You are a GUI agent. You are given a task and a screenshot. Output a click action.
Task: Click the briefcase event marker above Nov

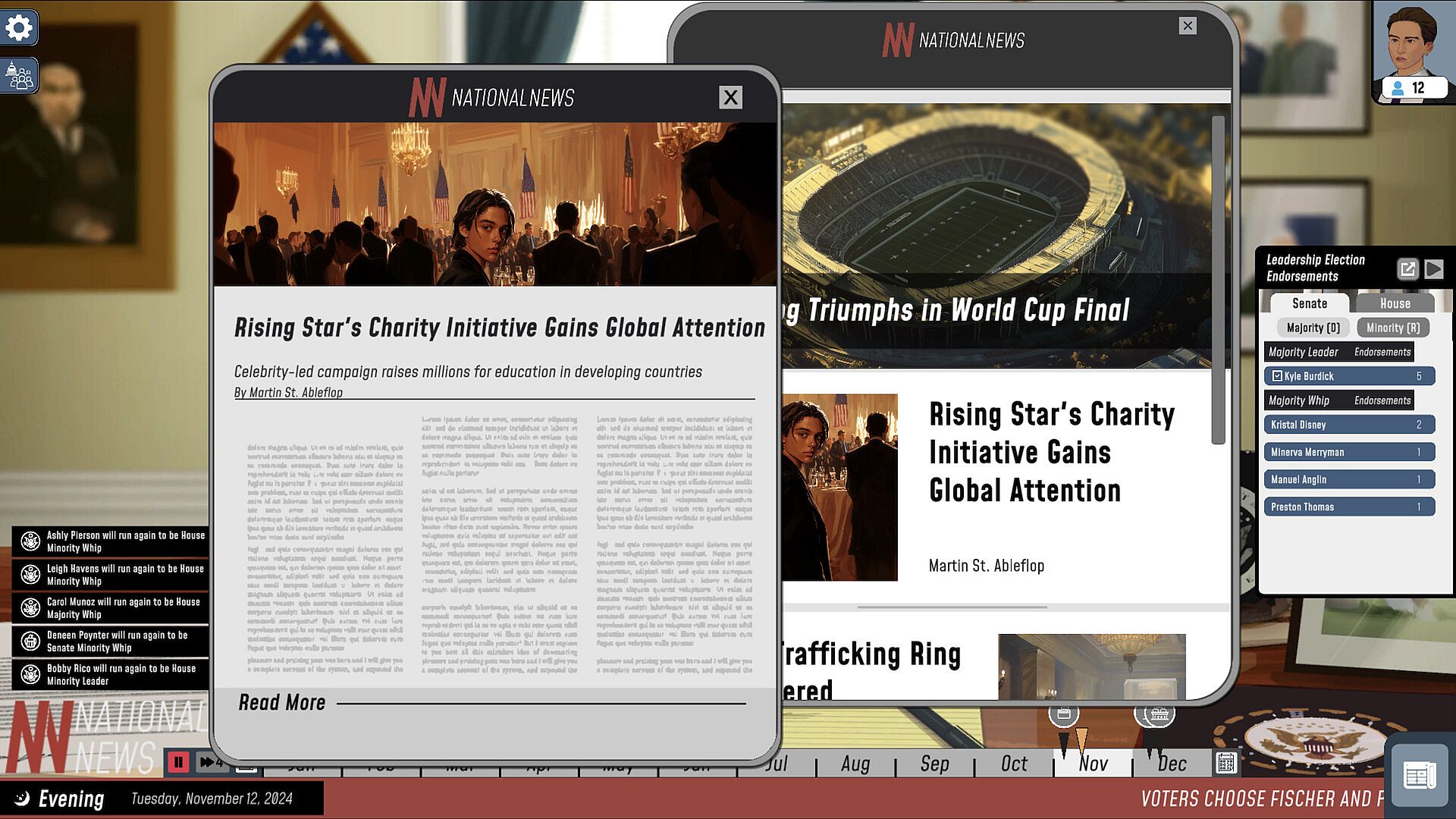point(1063,714)
